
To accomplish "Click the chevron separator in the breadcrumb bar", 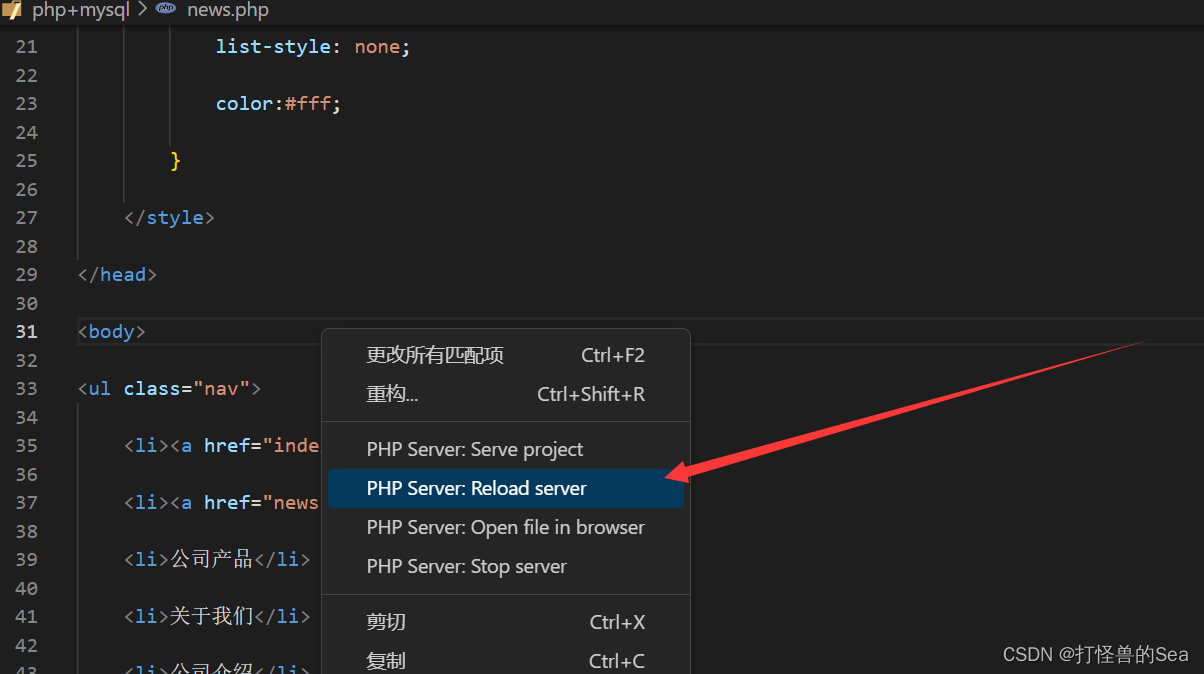I will pos(140,10).
